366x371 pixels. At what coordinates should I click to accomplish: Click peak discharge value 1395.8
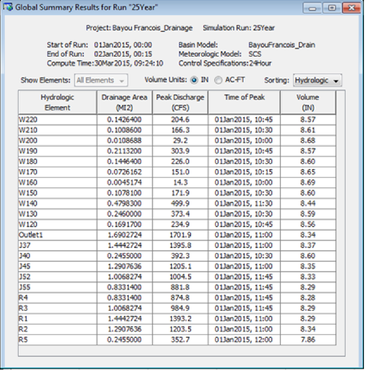[x=180, y=245]
